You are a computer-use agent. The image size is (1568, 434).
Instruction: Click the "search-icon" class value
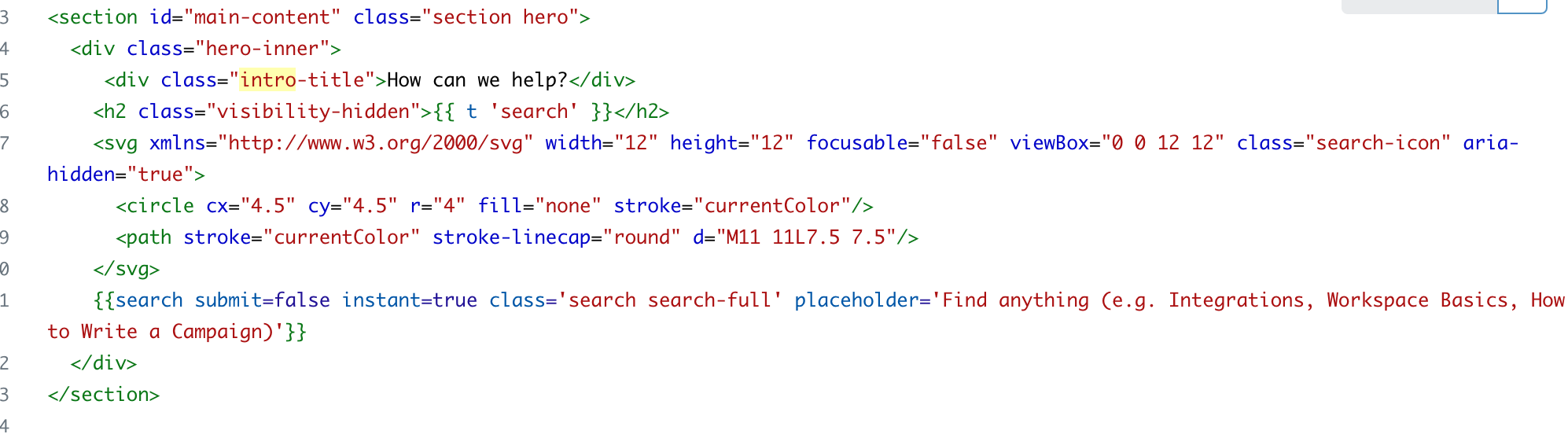click(1378, 143)
